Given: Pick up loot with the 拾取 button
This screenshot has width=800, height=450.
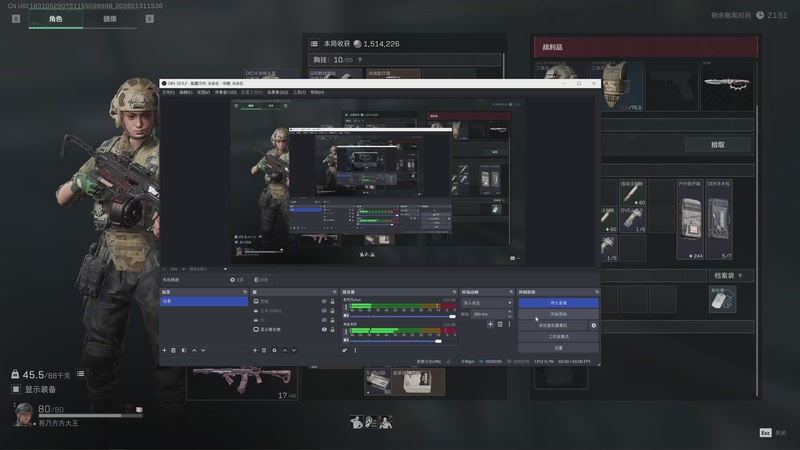Looking at the screenshot, I should point(717,144).
